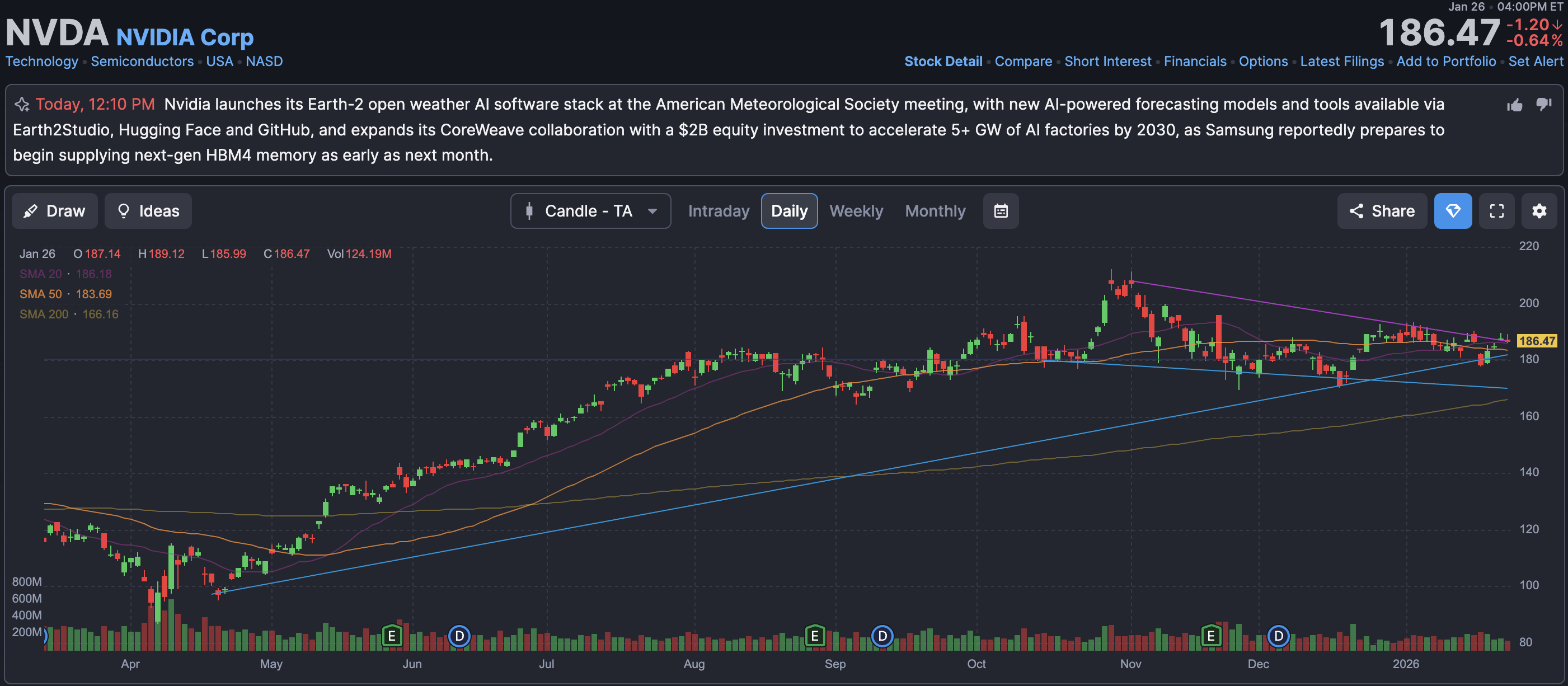
Task: Open the Candle - TA chart type dropdown
Action: click(590, 211)
